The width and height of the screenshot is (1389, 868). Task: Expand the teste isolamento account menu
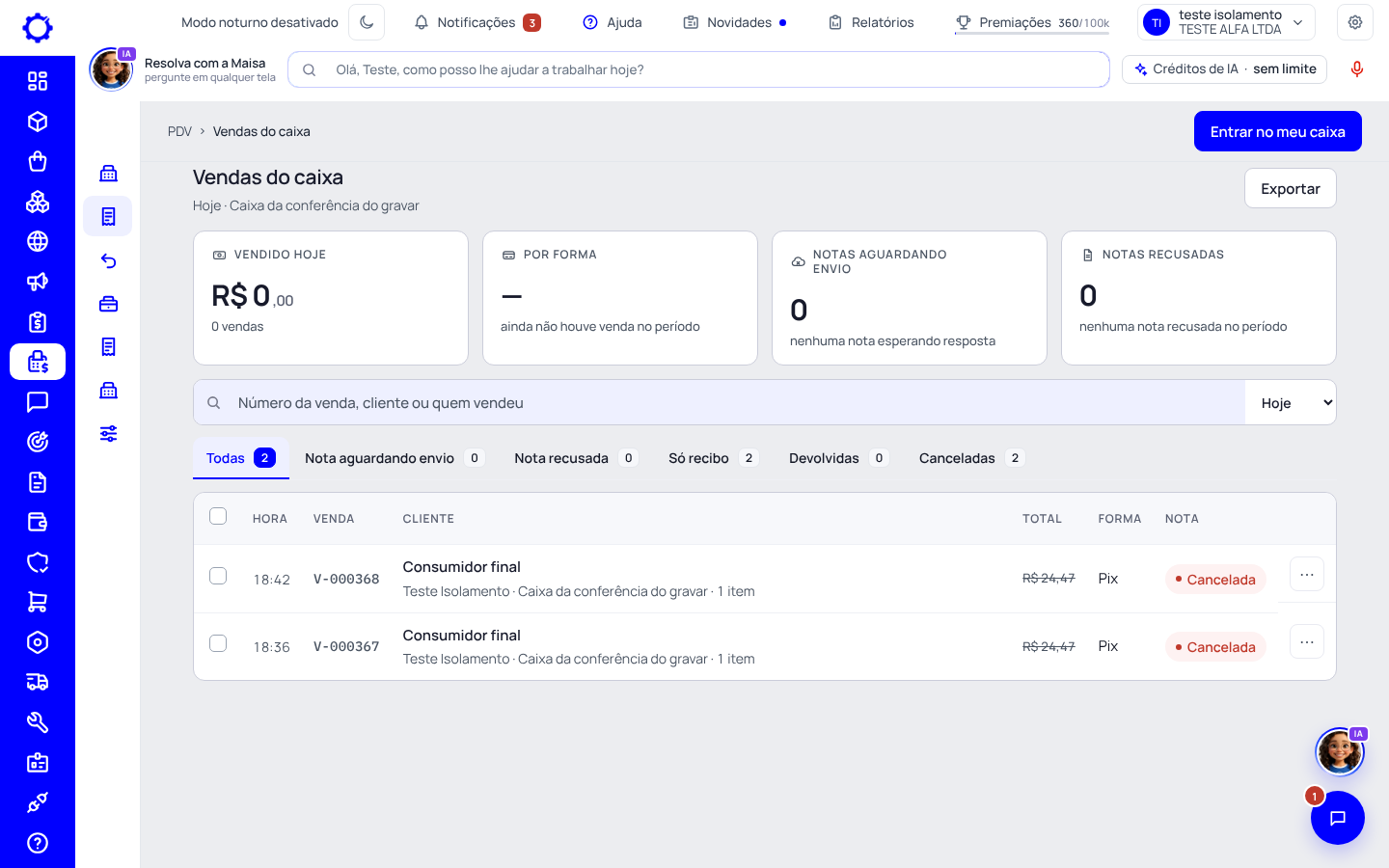[x=1226, y=22]
